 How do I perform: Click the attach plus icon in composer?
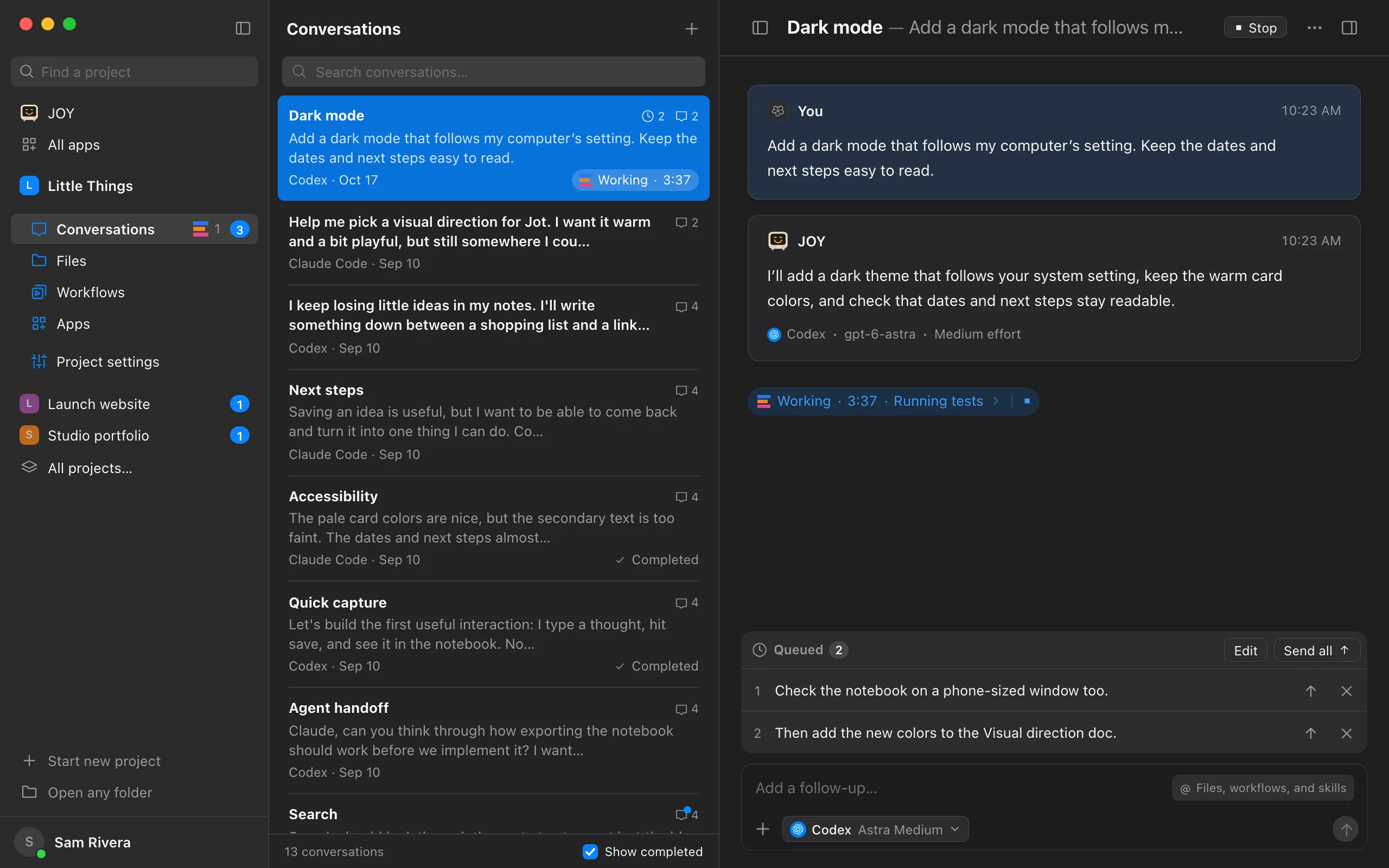tap(763, 829)
